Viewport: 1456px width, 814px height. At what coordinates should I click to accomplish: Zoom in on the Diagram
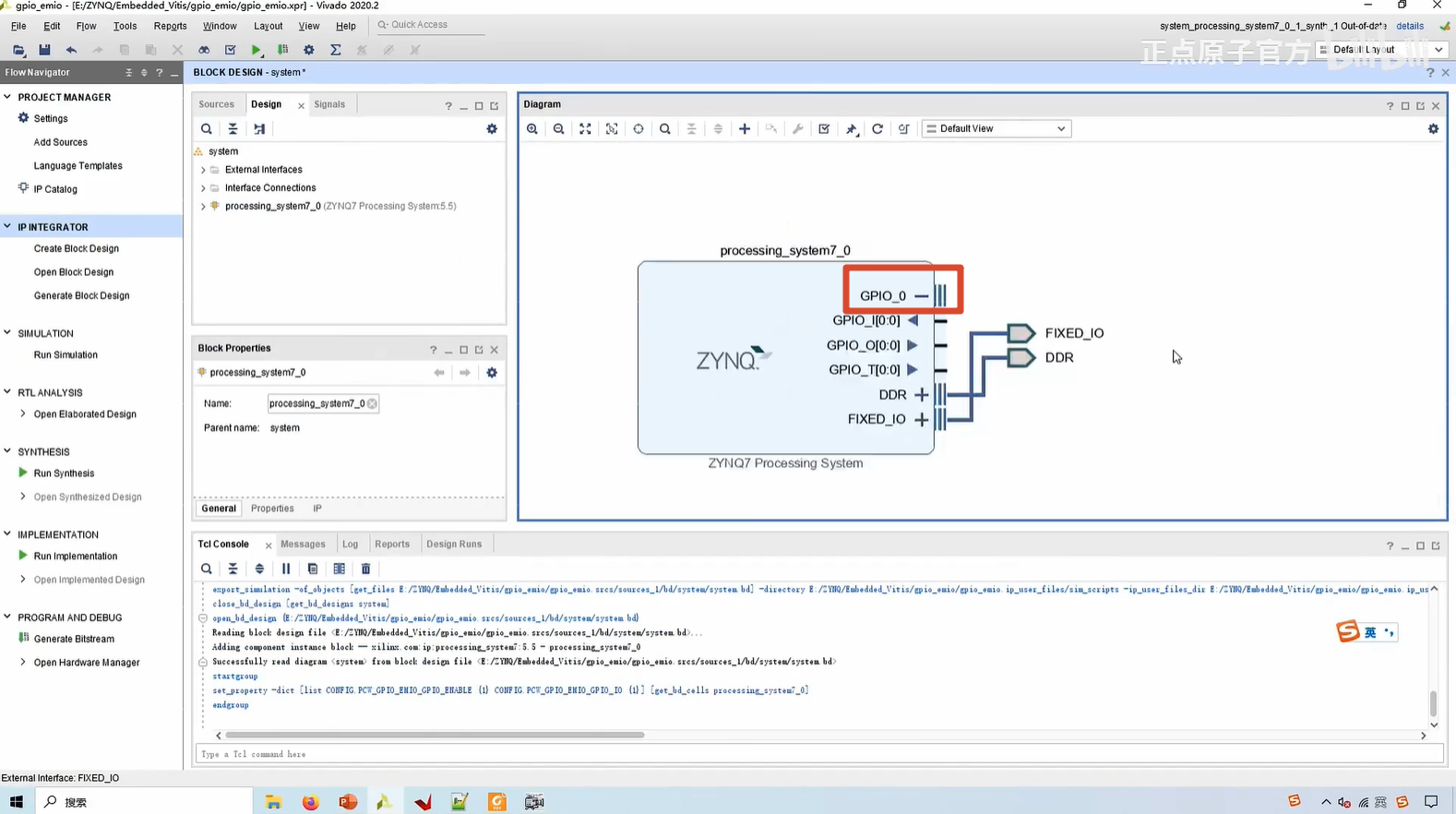coord(532,129)
